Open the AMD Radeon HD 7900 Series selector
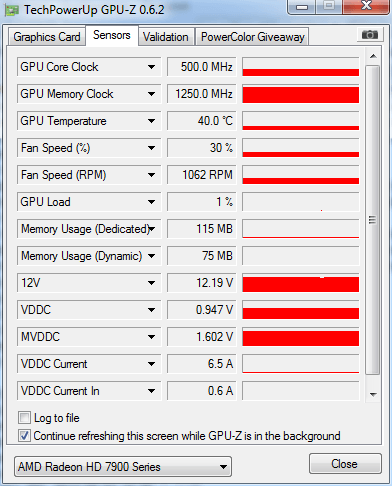Image resolution: width=392 pixels, height=486 pixels. (123, 467)
